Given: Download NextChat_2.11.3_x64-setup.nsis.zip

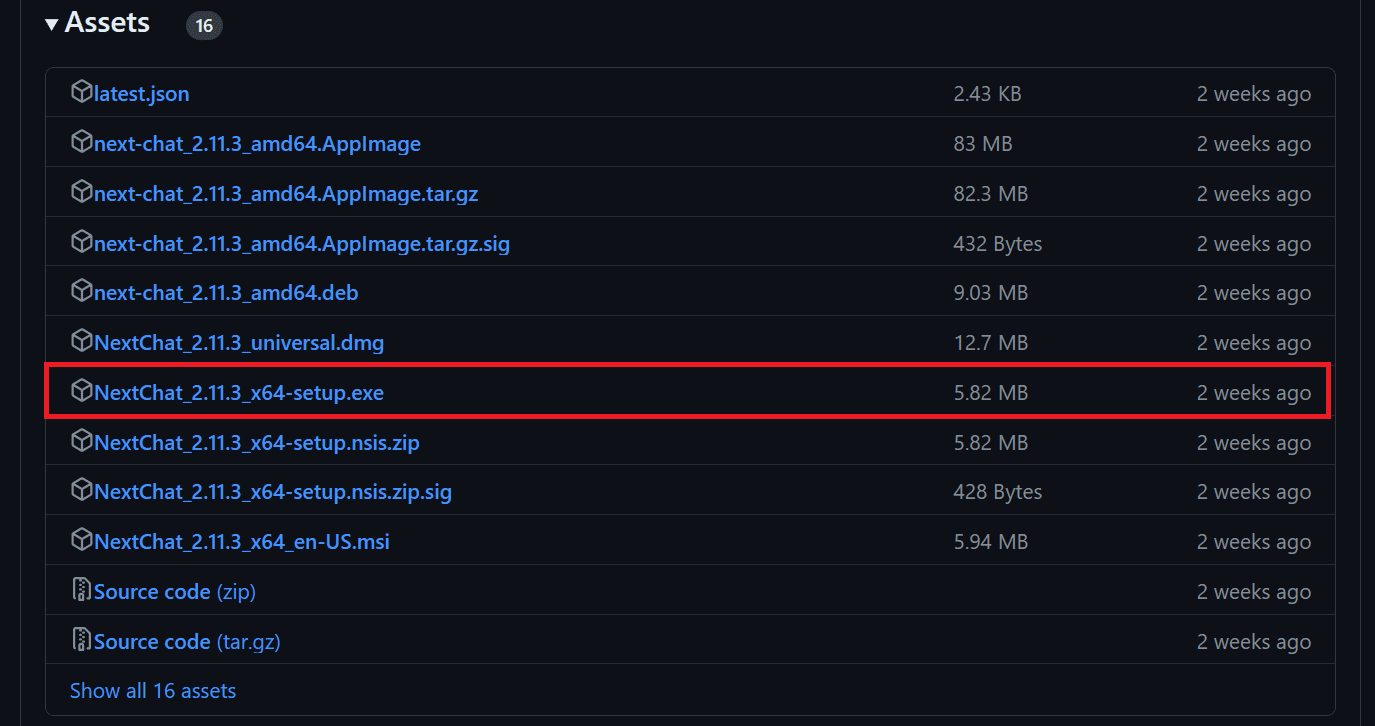Looking at the screenshot, I should click(257, 443).
